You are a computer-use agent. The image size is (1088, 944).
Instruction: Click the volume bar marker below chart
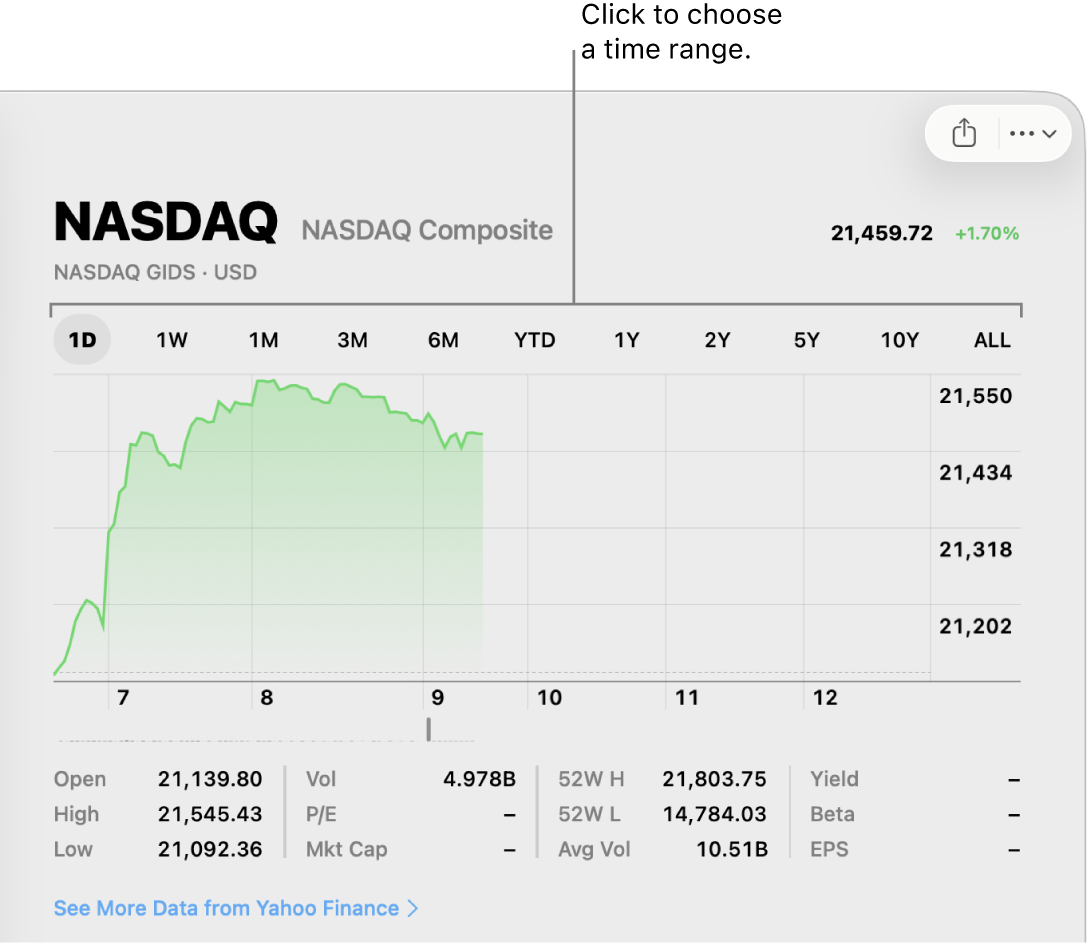tap(429, 730)
